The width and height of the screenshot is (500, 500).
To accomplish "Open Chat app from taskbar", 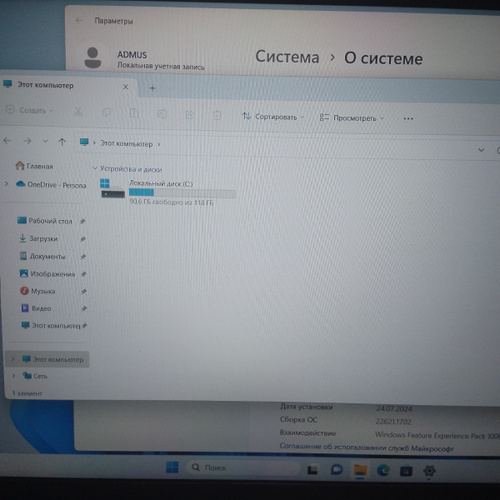I will (x=337, y=470).
